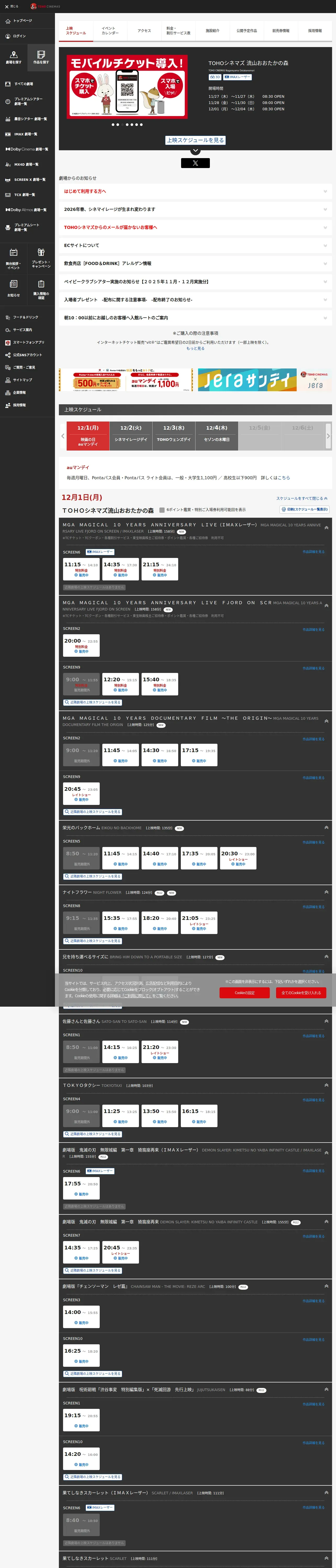Open the IMAX theater list
This screenshot has width=336, height=1568.
27,134
